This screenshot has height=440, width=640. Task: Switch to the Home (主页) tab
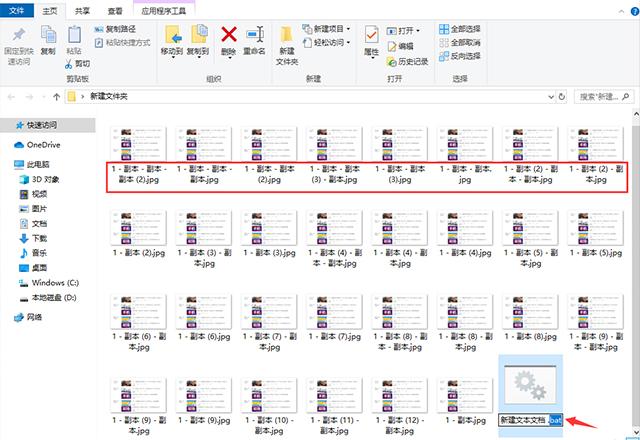(50, 11)
